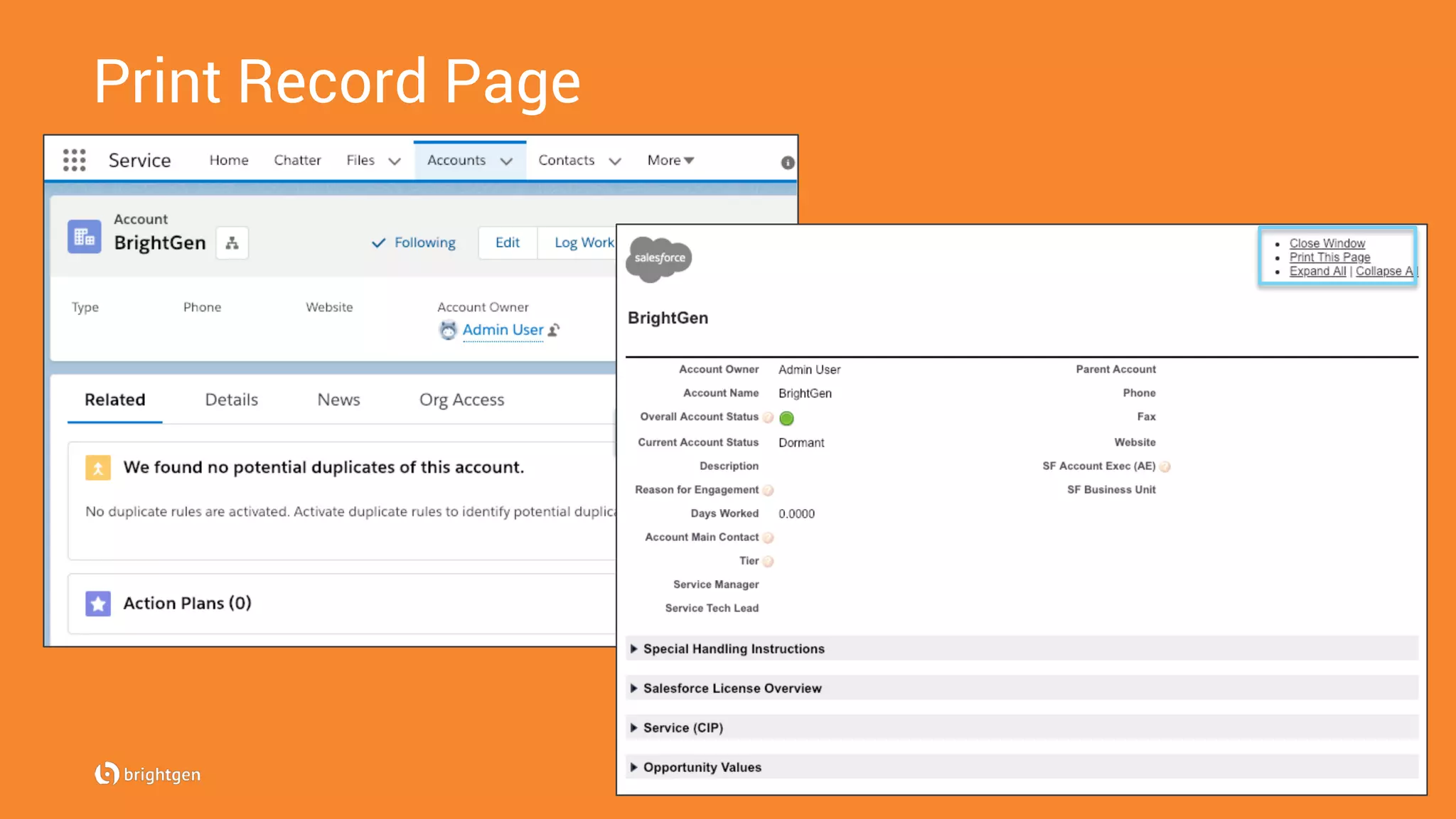Expand the Opportunity Values section

point(633,768)
